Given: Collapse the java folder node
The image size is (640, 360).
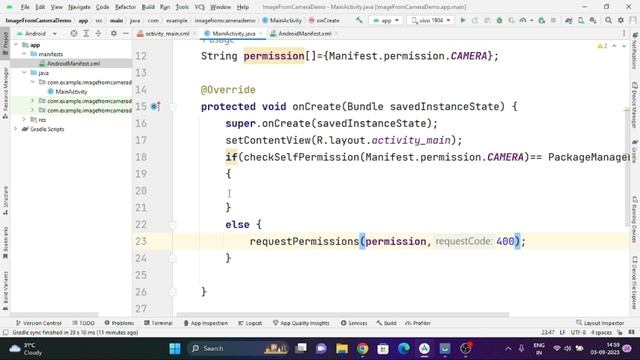Looking at the screenshot, I should pyautogui.click(x=24, y=73).
